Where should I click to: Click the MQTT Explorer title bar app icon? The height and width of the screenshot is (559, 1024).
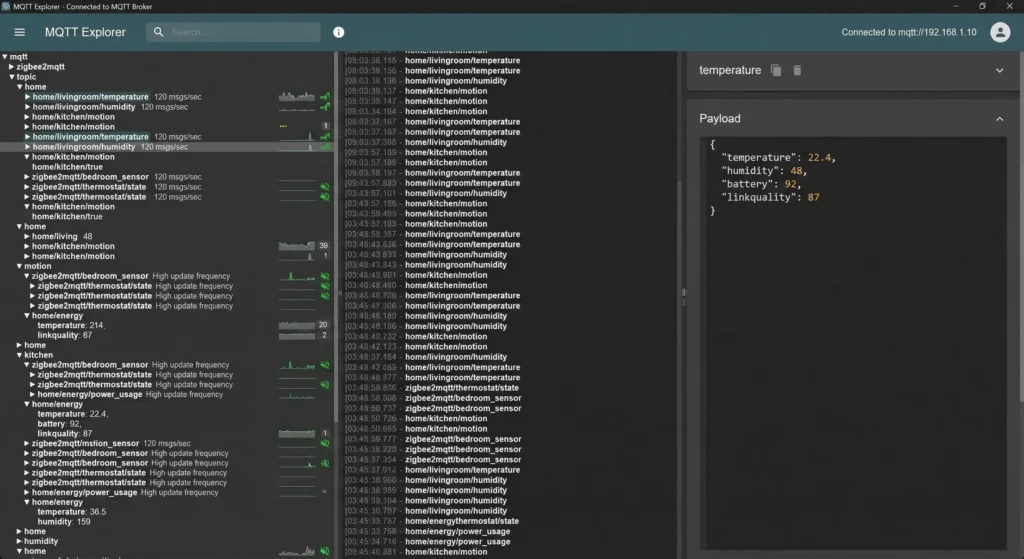6,7
